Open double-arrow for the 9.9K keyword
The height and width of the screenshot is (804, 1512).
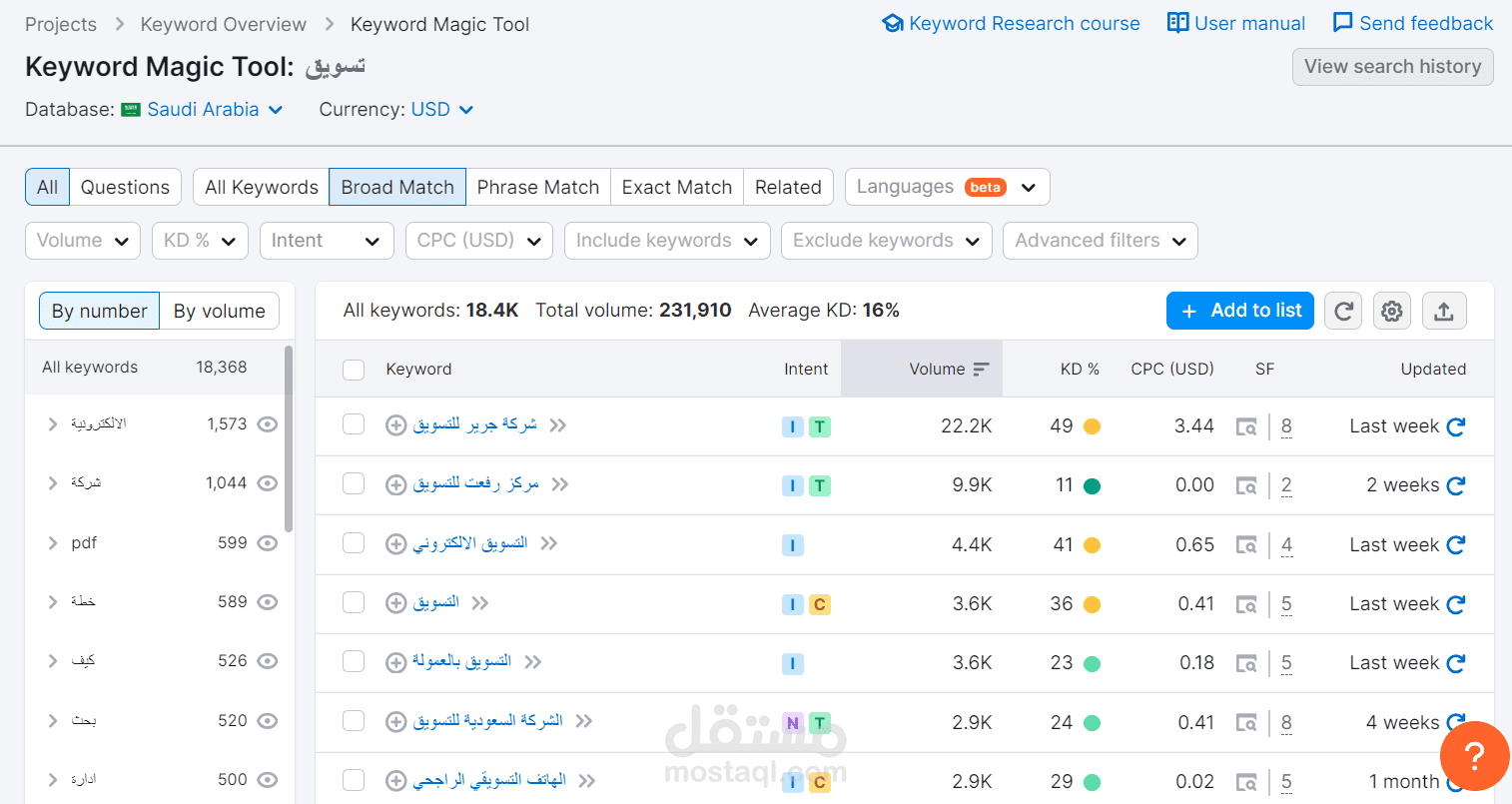tap(560, 484)
